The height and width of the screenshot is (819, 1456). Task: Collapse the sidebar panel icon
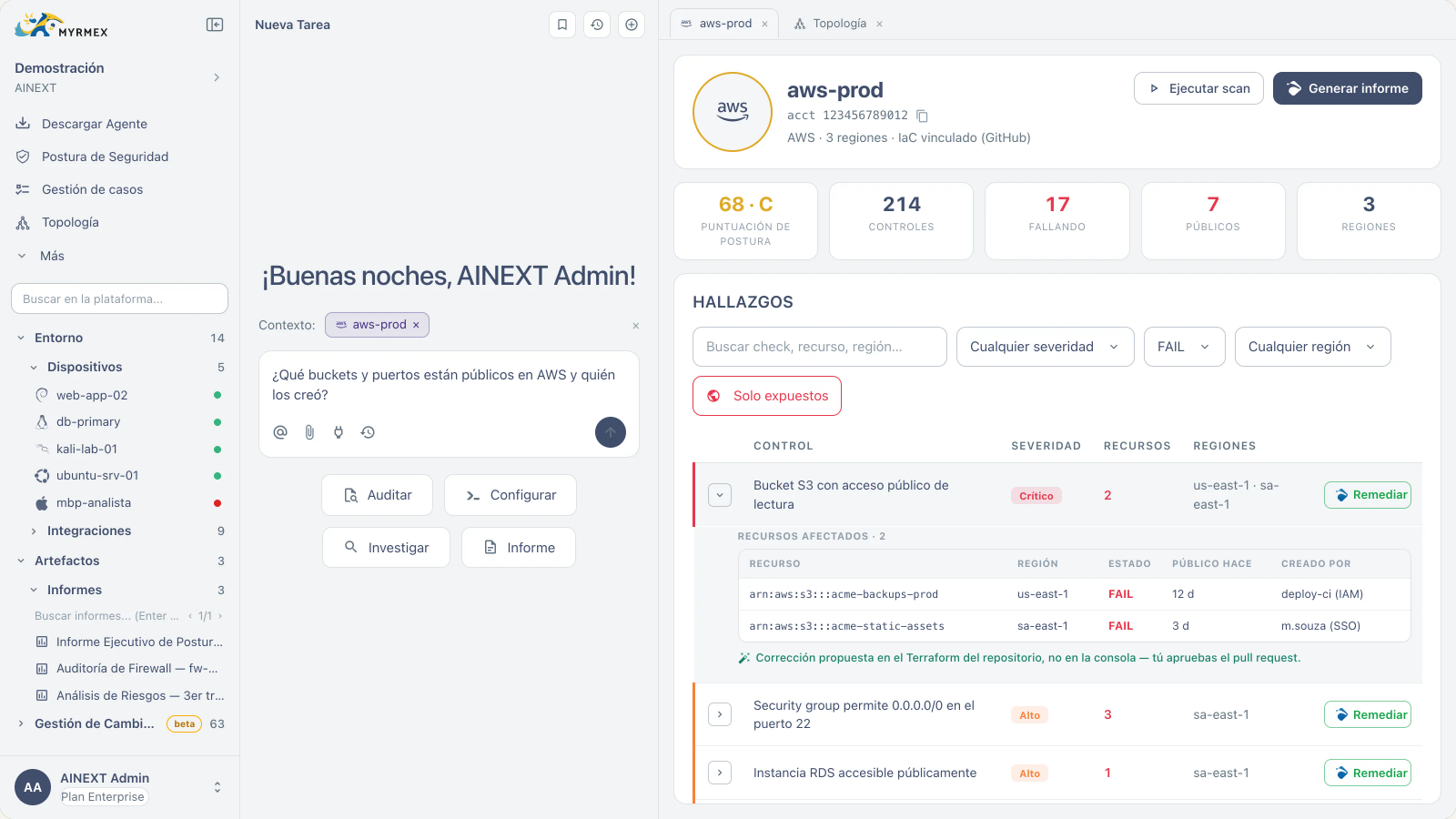click(x=215, y=25)
